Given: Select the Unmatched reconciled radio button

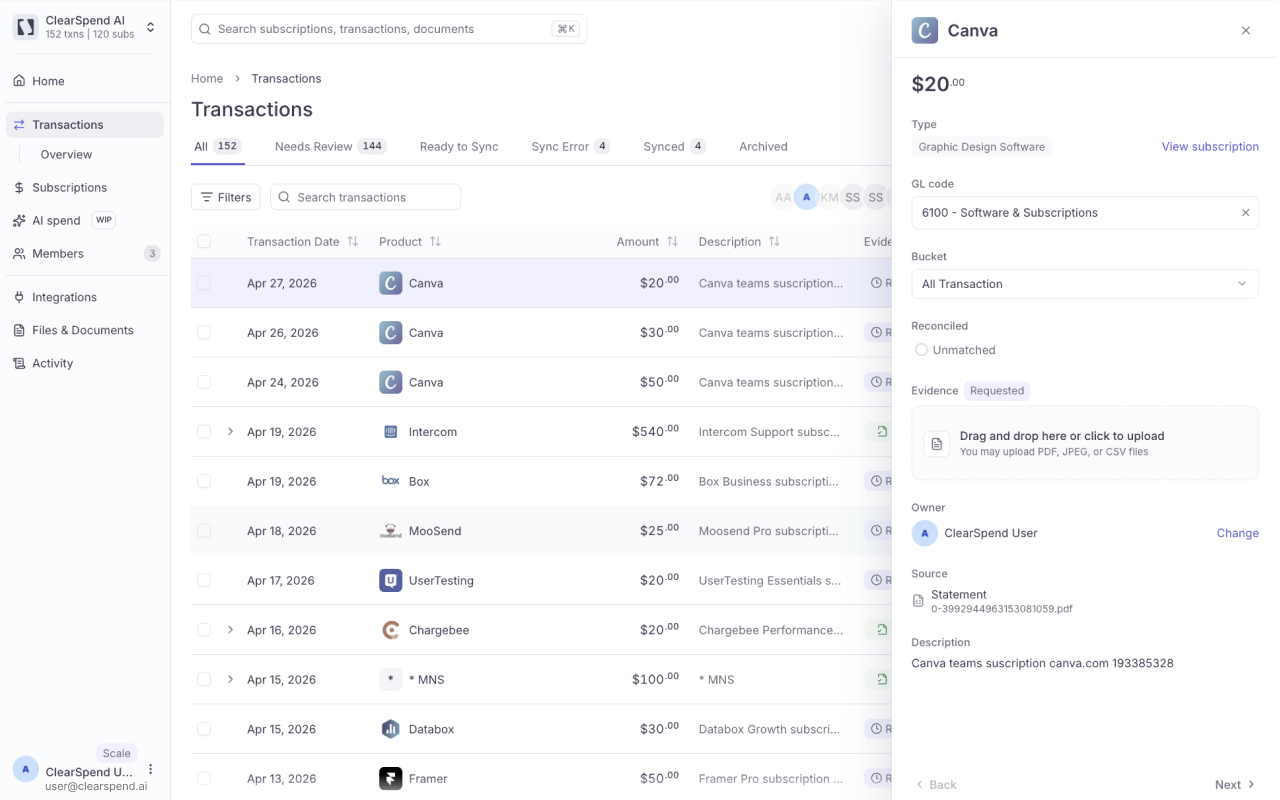Looking at the screenshot, I should [x=922, y=350].
